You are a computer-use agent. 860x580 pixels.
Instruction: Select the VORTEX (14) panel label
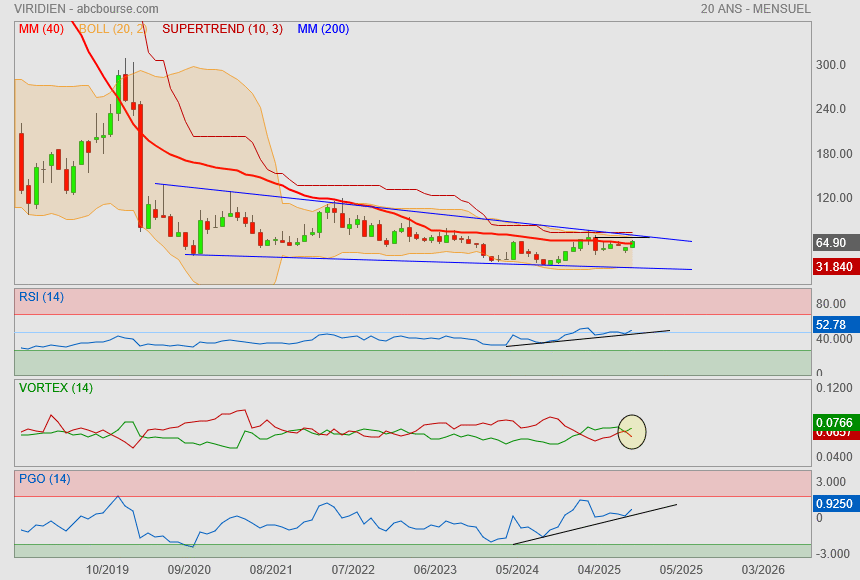coord(55,387)
